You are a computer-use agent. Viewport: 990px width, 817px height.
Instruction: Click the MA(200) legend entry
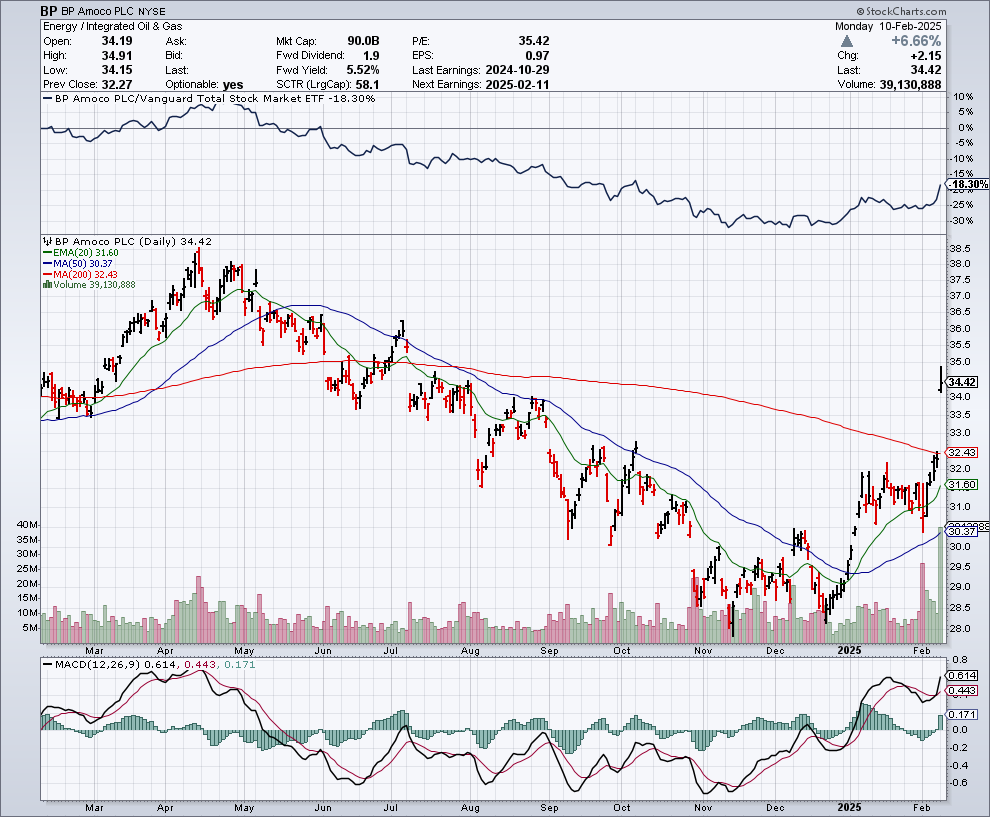(x=80, y=275)
